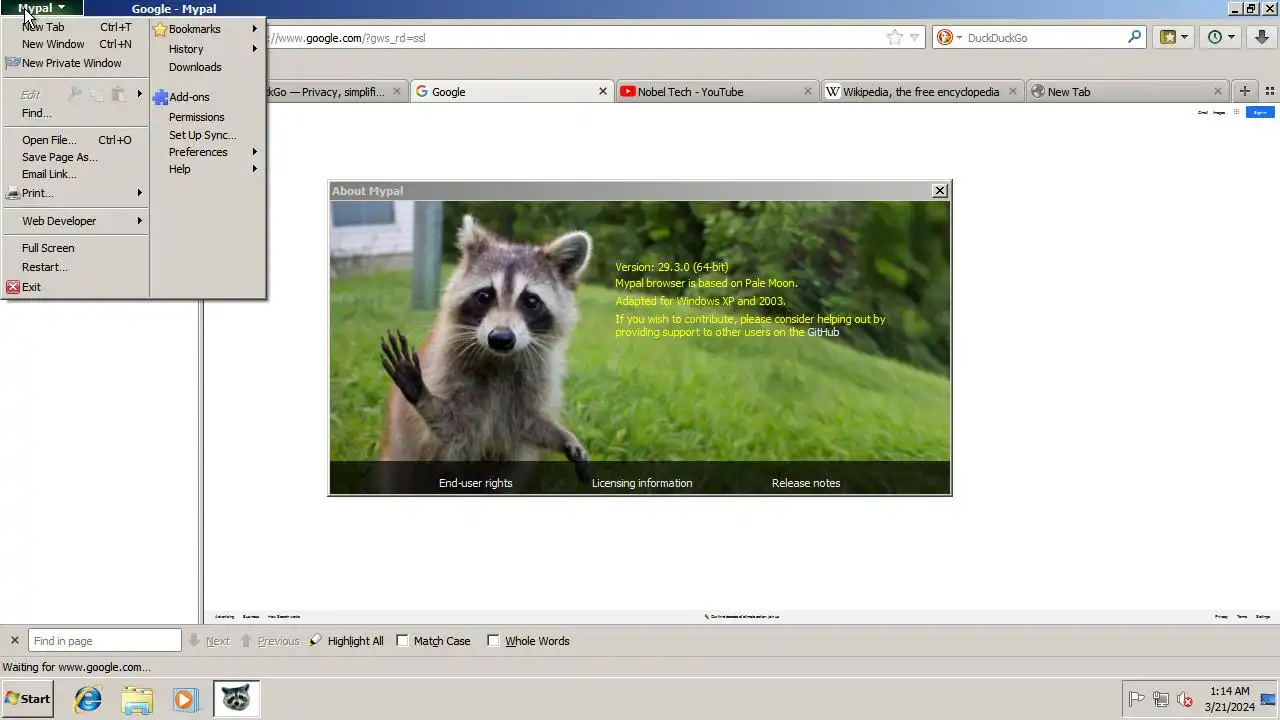Expand the Print submenu arrow

(x=140, y=193)
